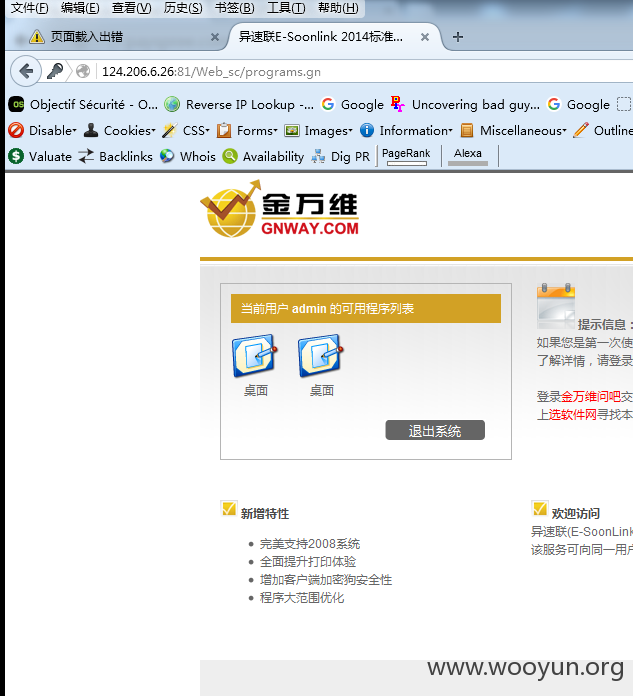Close the 页面载入出错 tab
633x696 pixels.
[x=215, y=37]
